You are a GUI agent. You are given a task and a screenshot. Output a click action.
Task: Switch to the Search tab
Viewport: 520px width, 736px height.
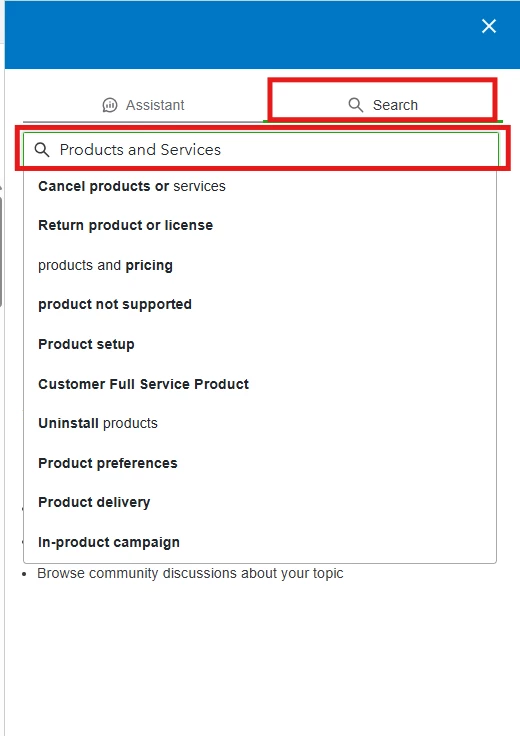coord(383,105)
